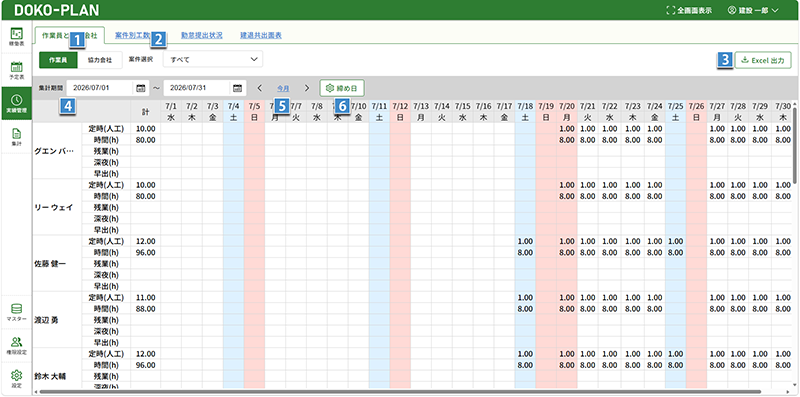Click worker name 鈴木 大輔
The image size is (800, 397).
50,377
